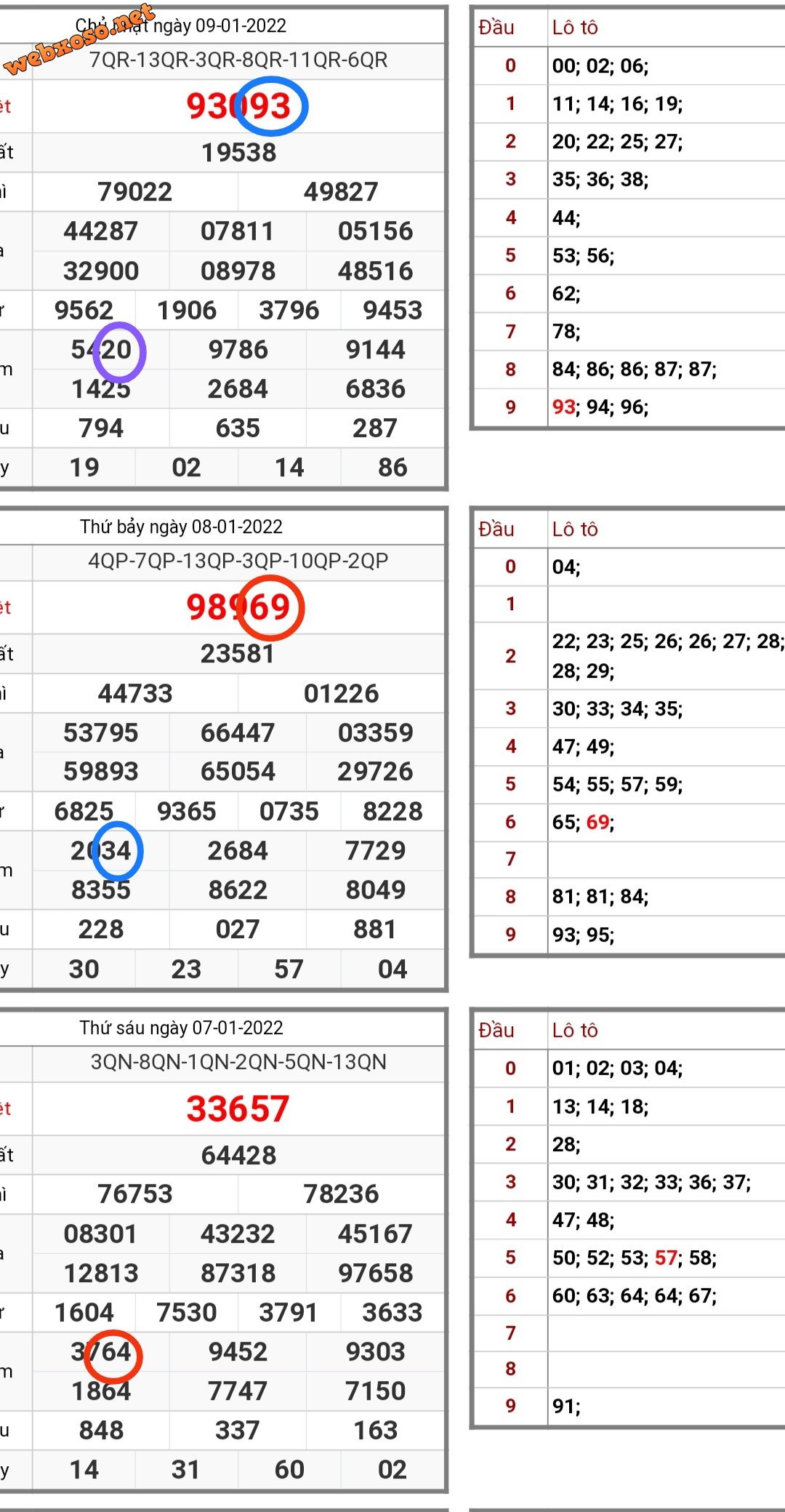The image size is (785, 1512).
Task: Select the prize number "78236"
Action: [341, 1194]
